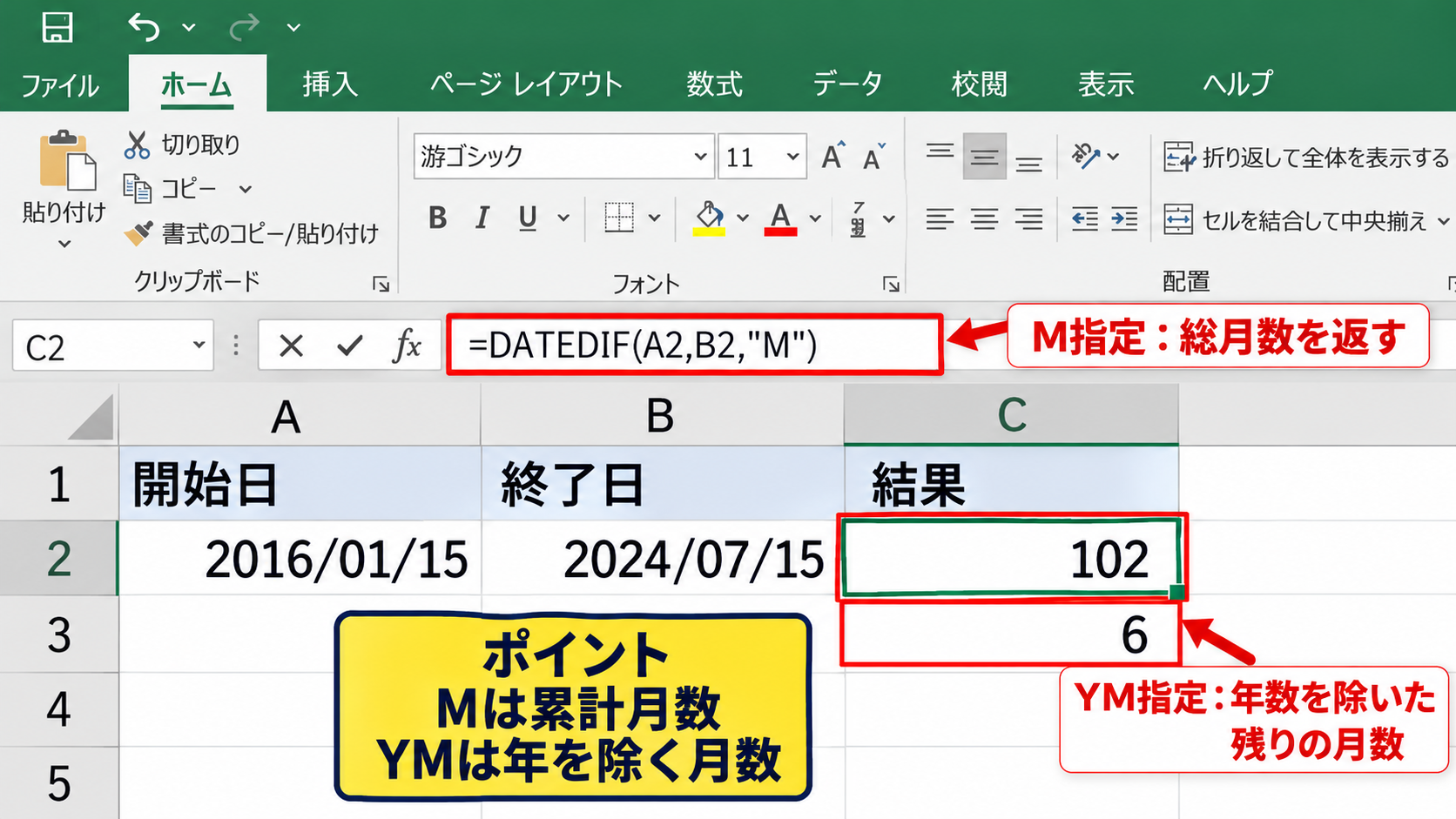Apply red font color A
1456x819 pixels.
click(x=781, y=218)
